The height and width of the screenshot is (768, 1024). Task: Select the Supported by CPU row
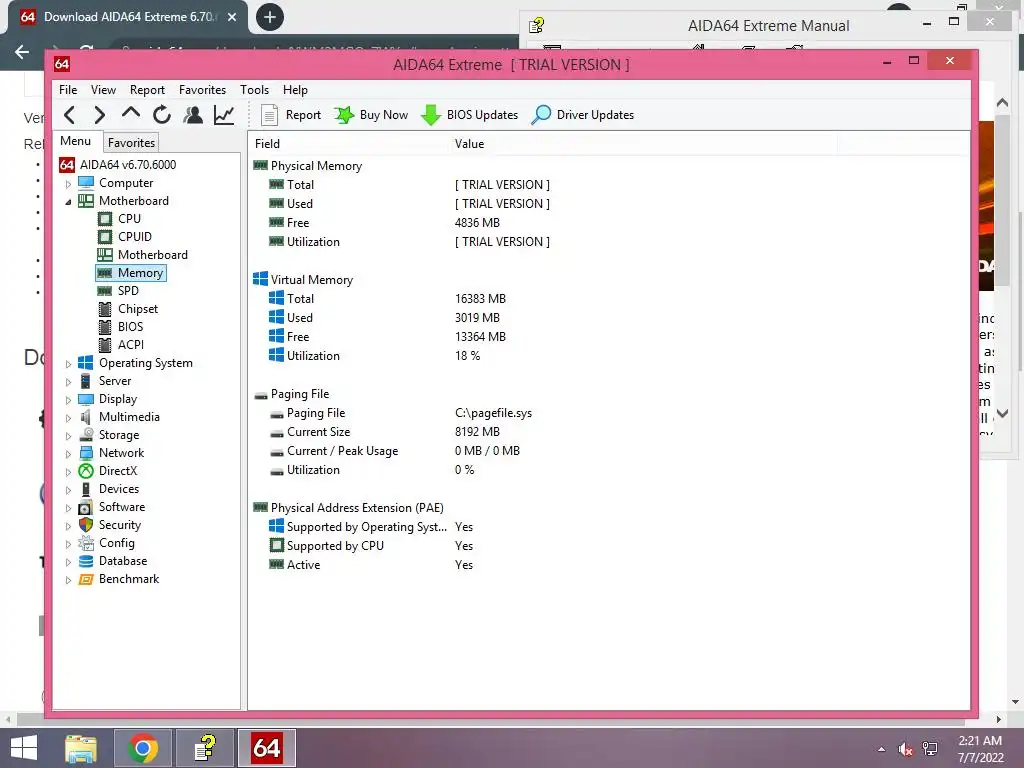[x=609, y=546]
